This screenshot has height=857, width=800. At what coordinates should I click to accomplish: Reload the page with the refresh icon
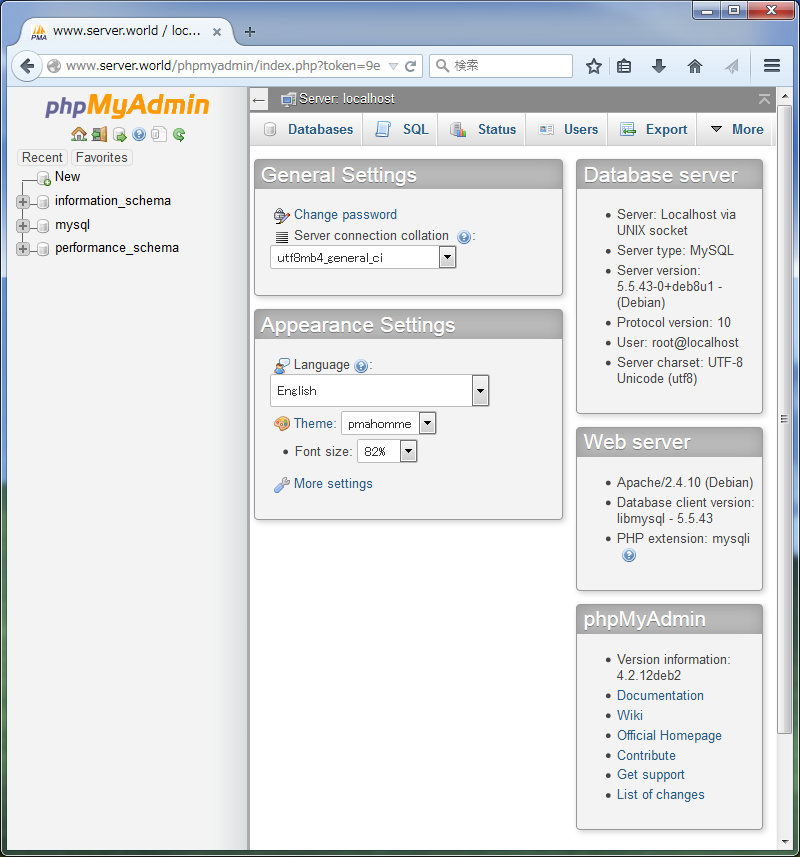pos(410,66)
